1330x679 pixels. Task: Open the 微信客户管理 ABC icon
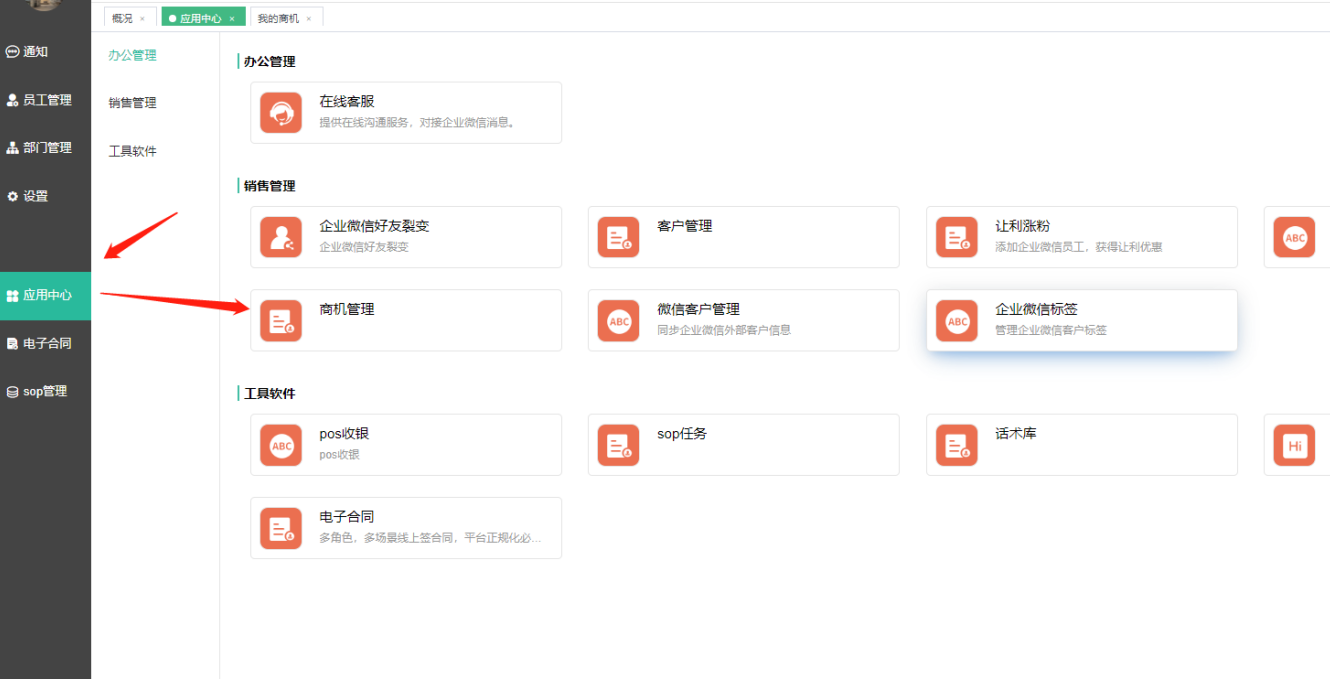(619, 321)
